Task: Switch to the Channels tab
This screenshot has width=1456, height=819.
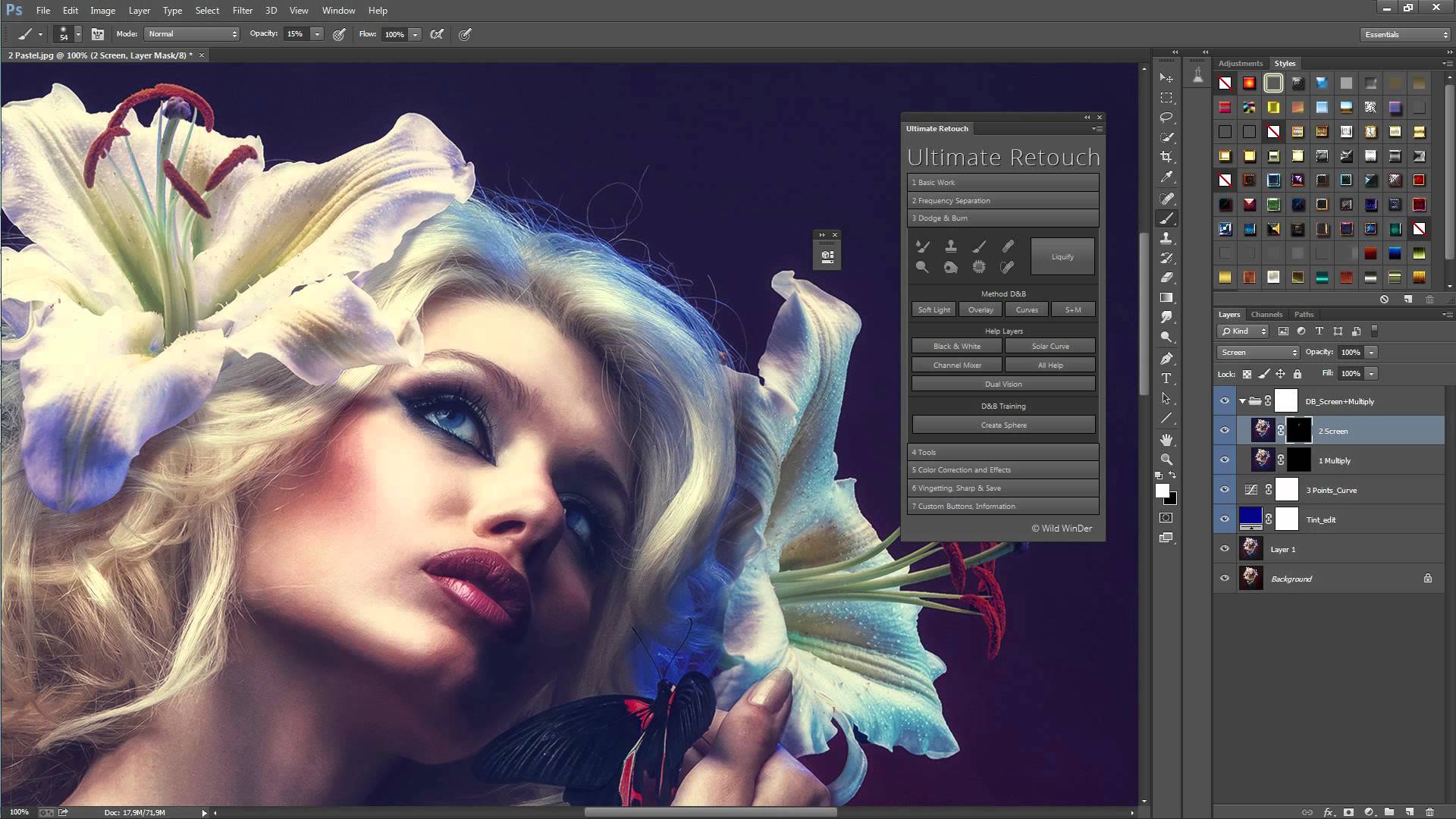Action: [1266, 314]
